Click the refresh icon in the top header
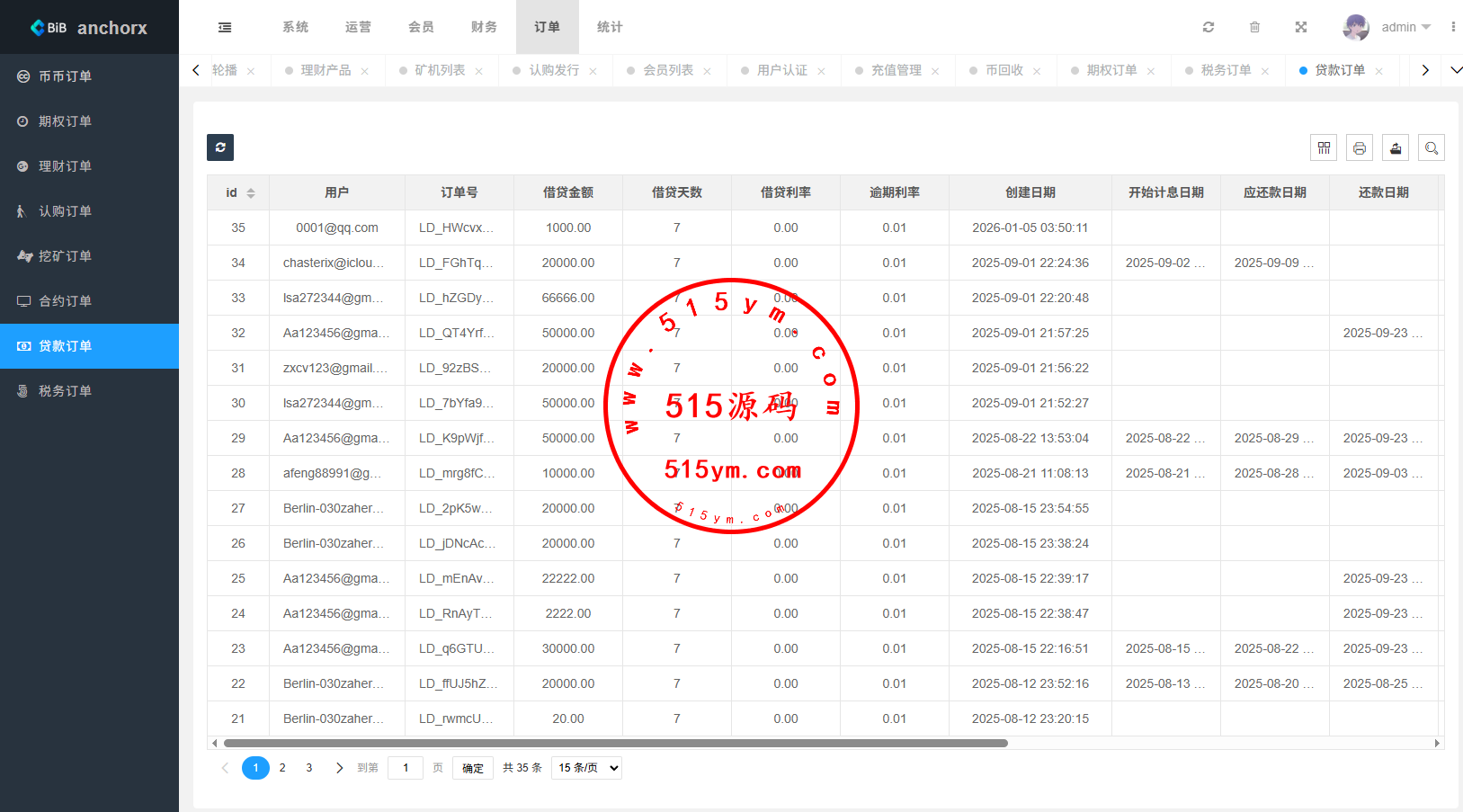The width and height of the screenshot is (1463, 812). point(1209,27)
